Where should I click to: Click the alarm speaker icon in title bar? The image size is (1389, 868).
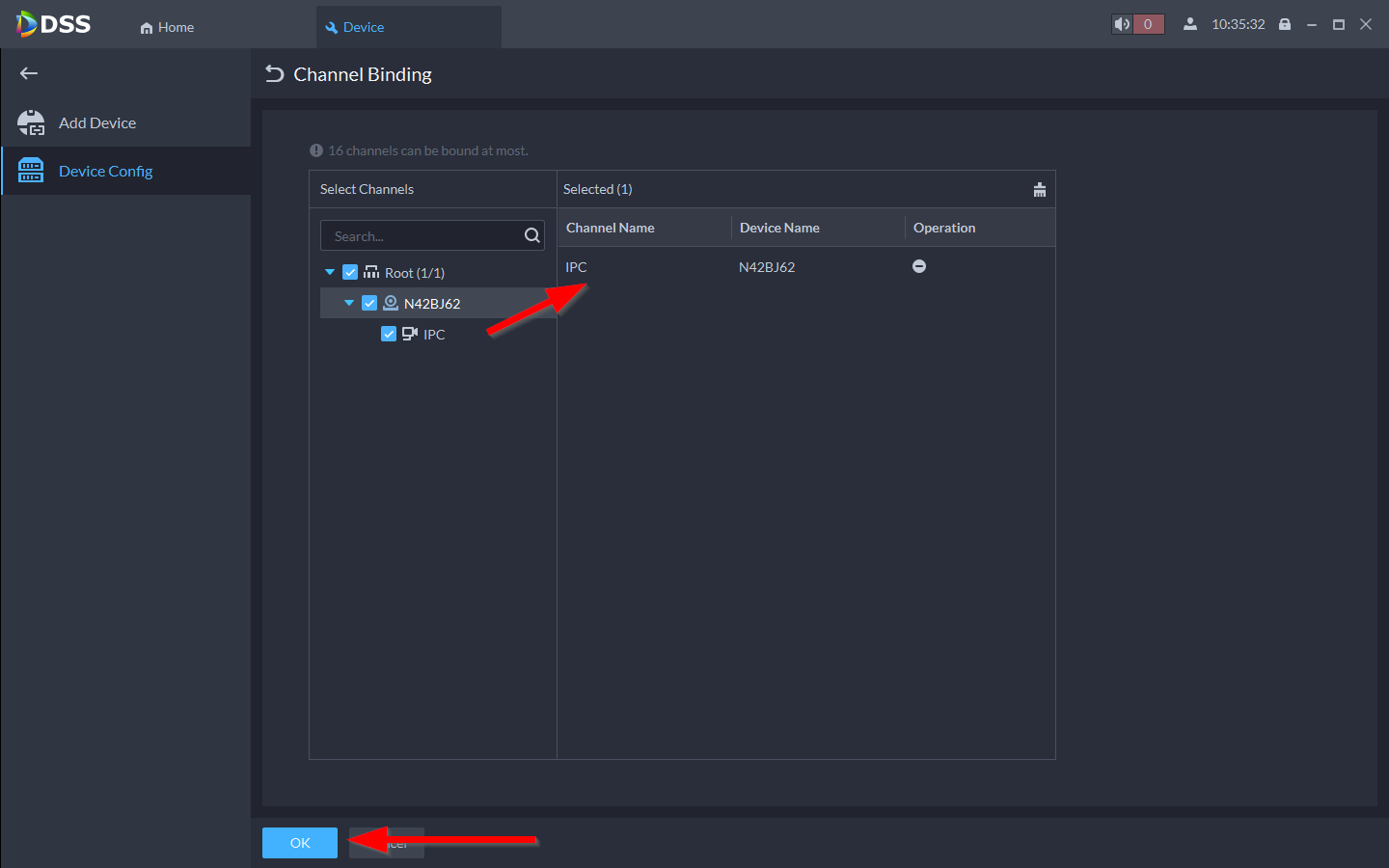tap(1122, 24)
